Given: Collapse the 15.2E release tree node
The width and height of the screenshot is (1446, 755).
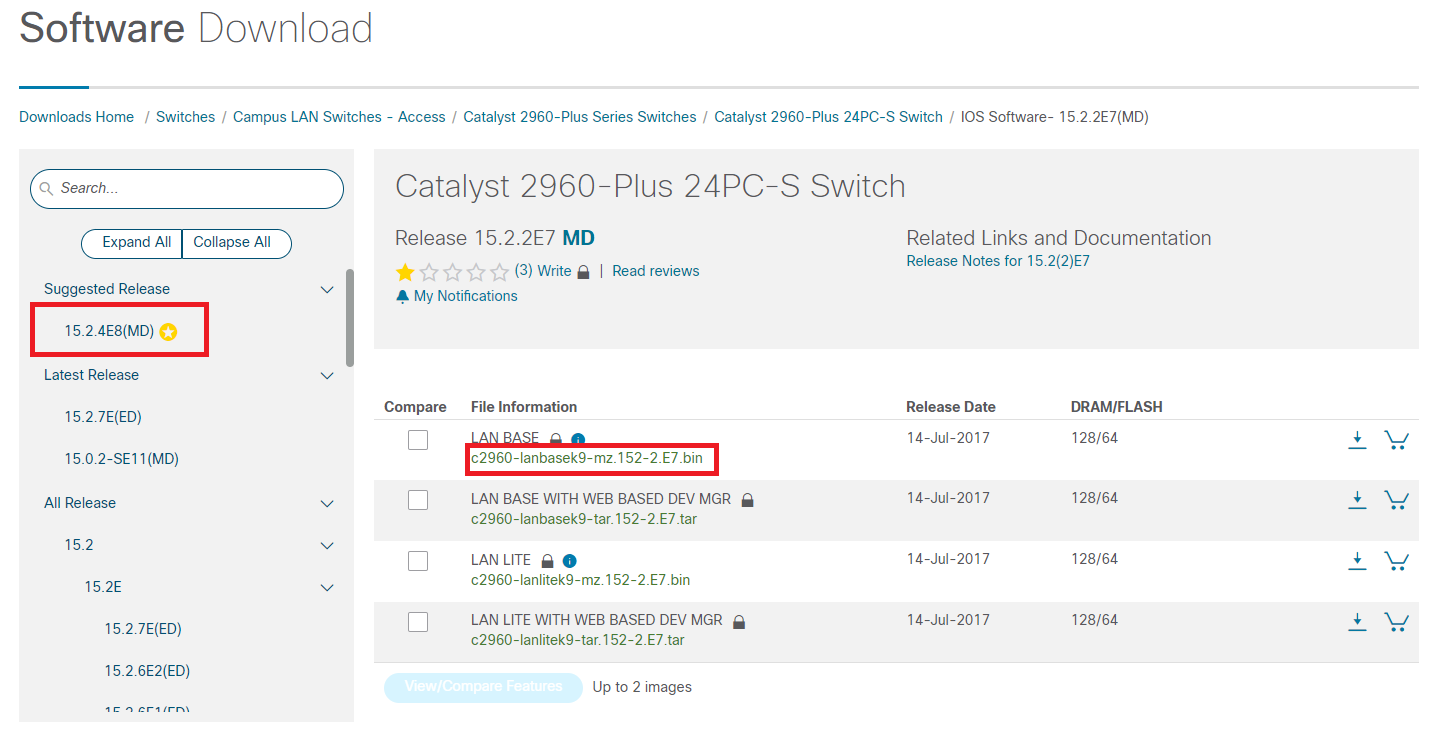Looking at the screenshot, I should tap(326, 587).
